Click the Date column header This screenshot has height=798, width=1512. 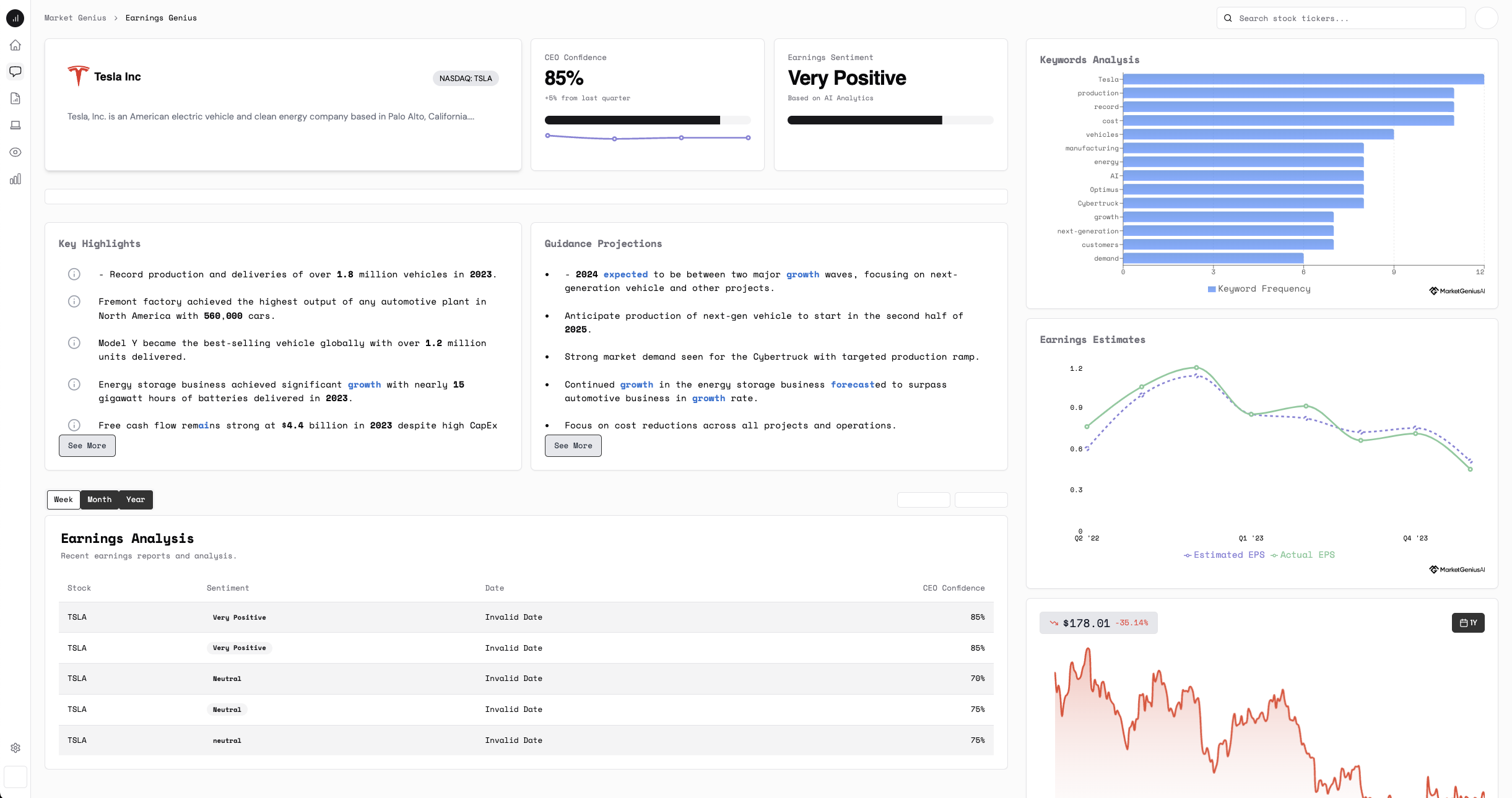pyautogui.click(x=495, y=588)
